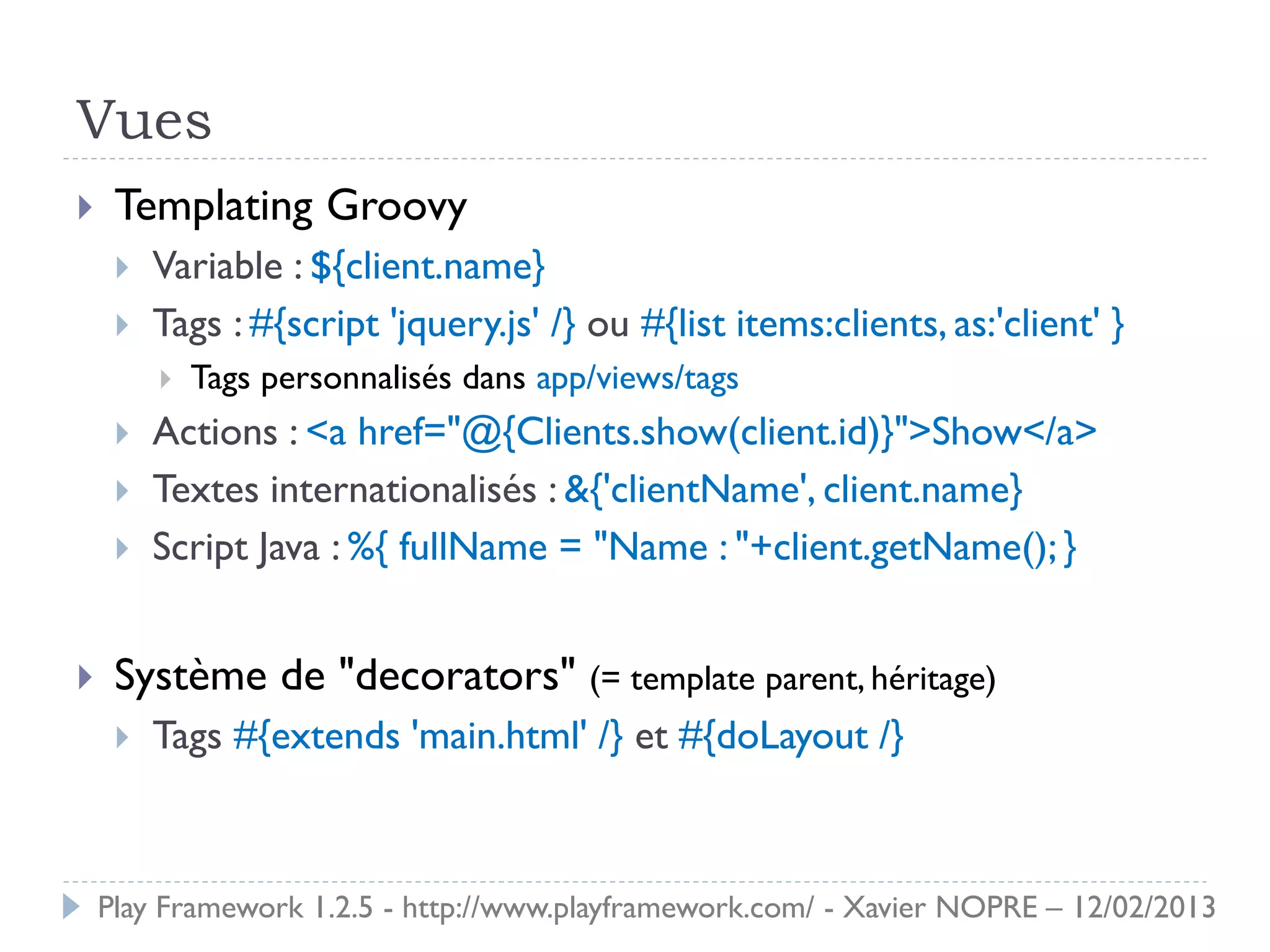Click the footer arrow icon before "Play Framework"
1270x952 pixels.
pyautogui.click(x=71, y=907)
